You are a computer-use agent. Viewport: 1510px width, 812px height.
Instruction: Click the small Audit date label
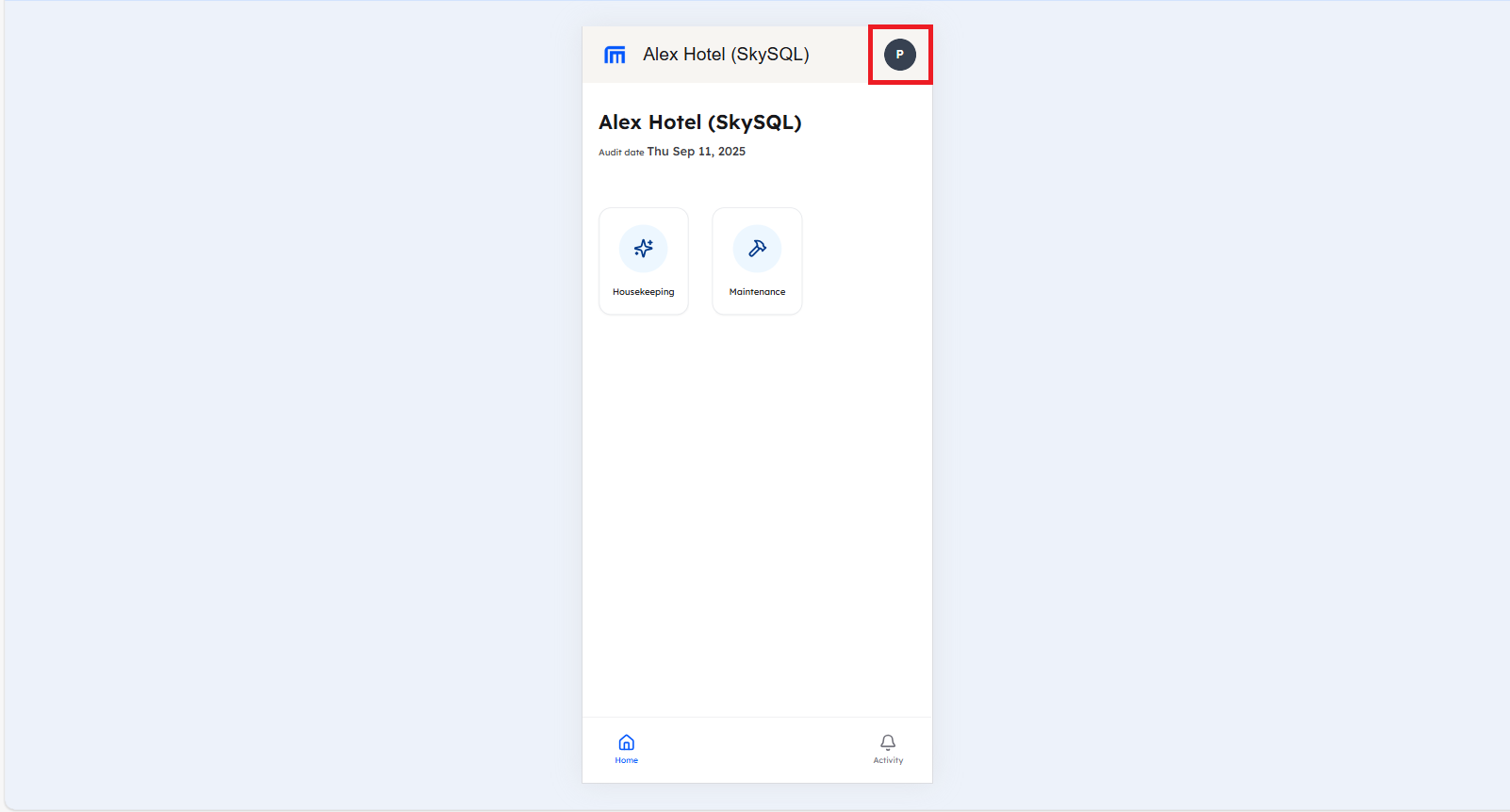click(x=621, y=153)
